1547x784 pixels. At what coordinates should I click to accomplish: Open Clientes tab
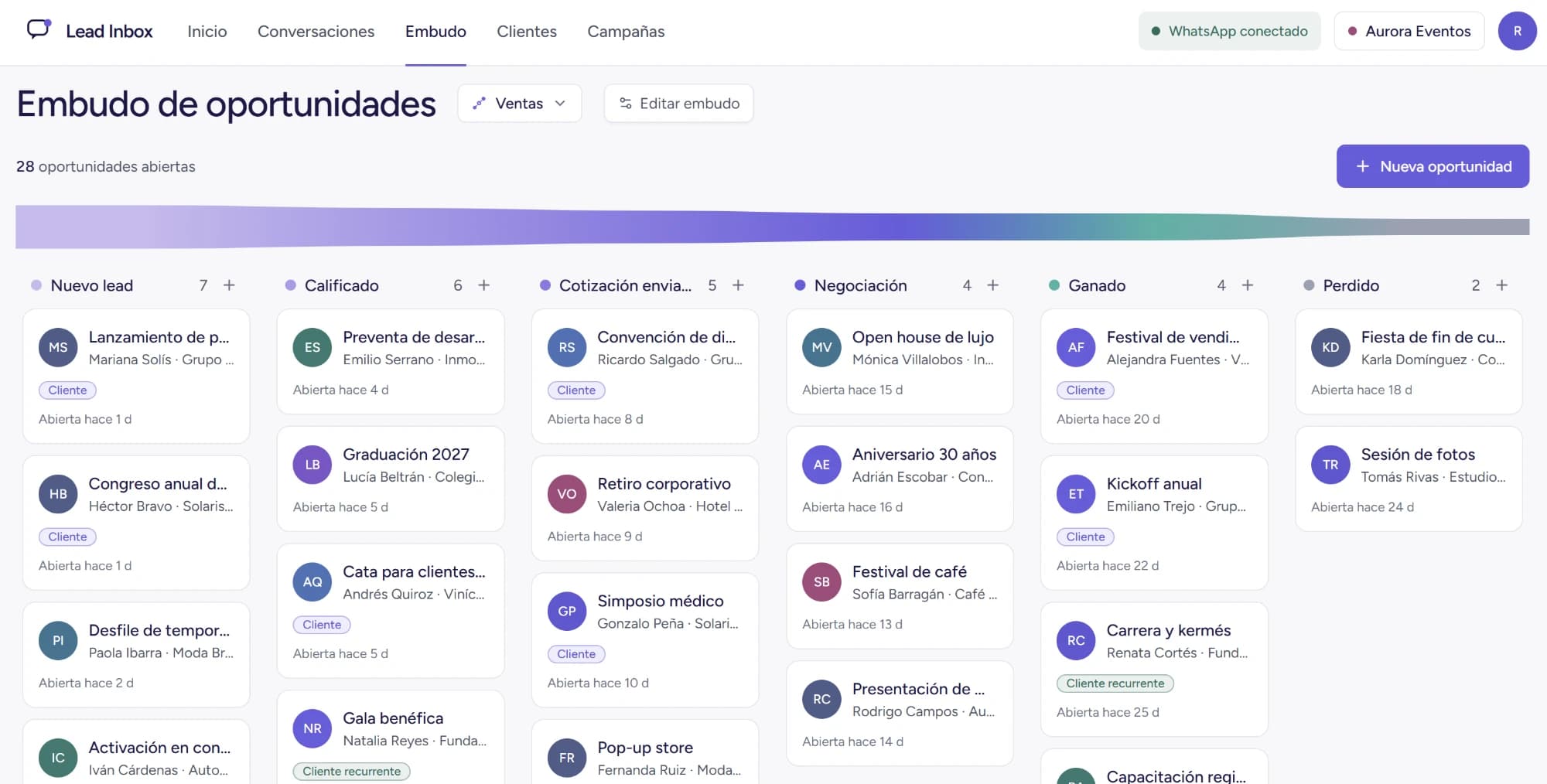[527, 32]
